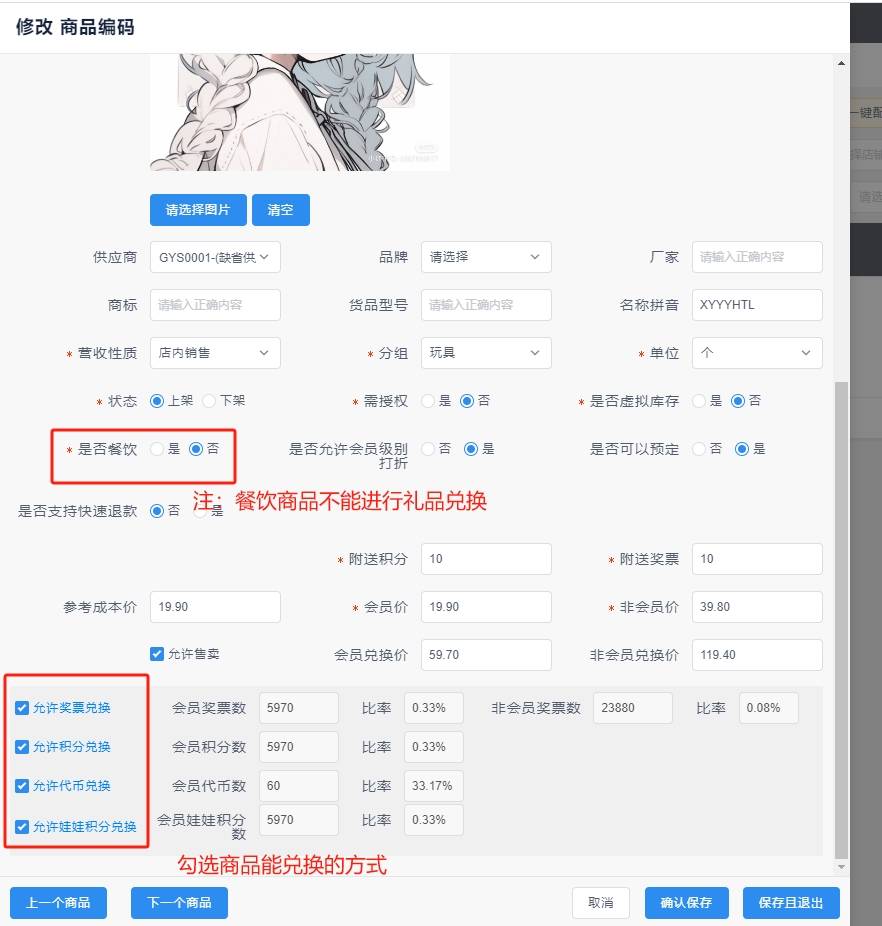The width and height of the screenshot is (882, 926).
Task: Click the 请选择图片 button
Action: point(198,210)
